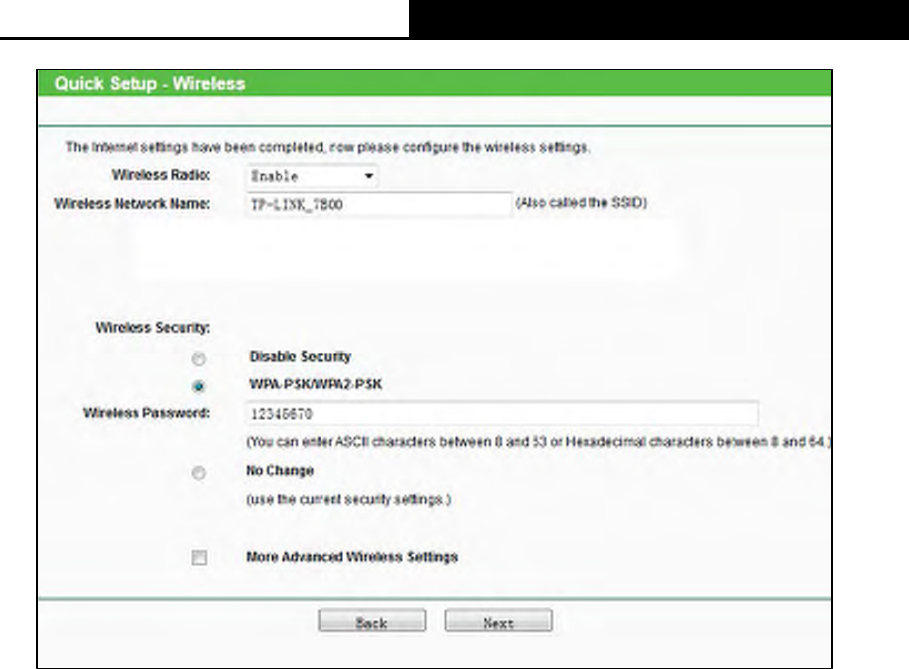Click the Wireless Network Name label
Image resolution: width=909 pixels, height=669 pixels.
coord(132,203)
